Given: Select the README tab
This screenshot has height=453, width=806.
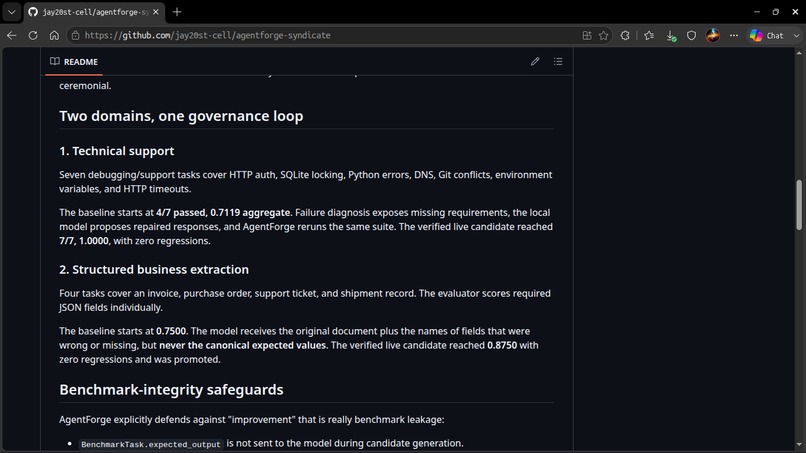Looking at the screenshot, I should (74, 62).
